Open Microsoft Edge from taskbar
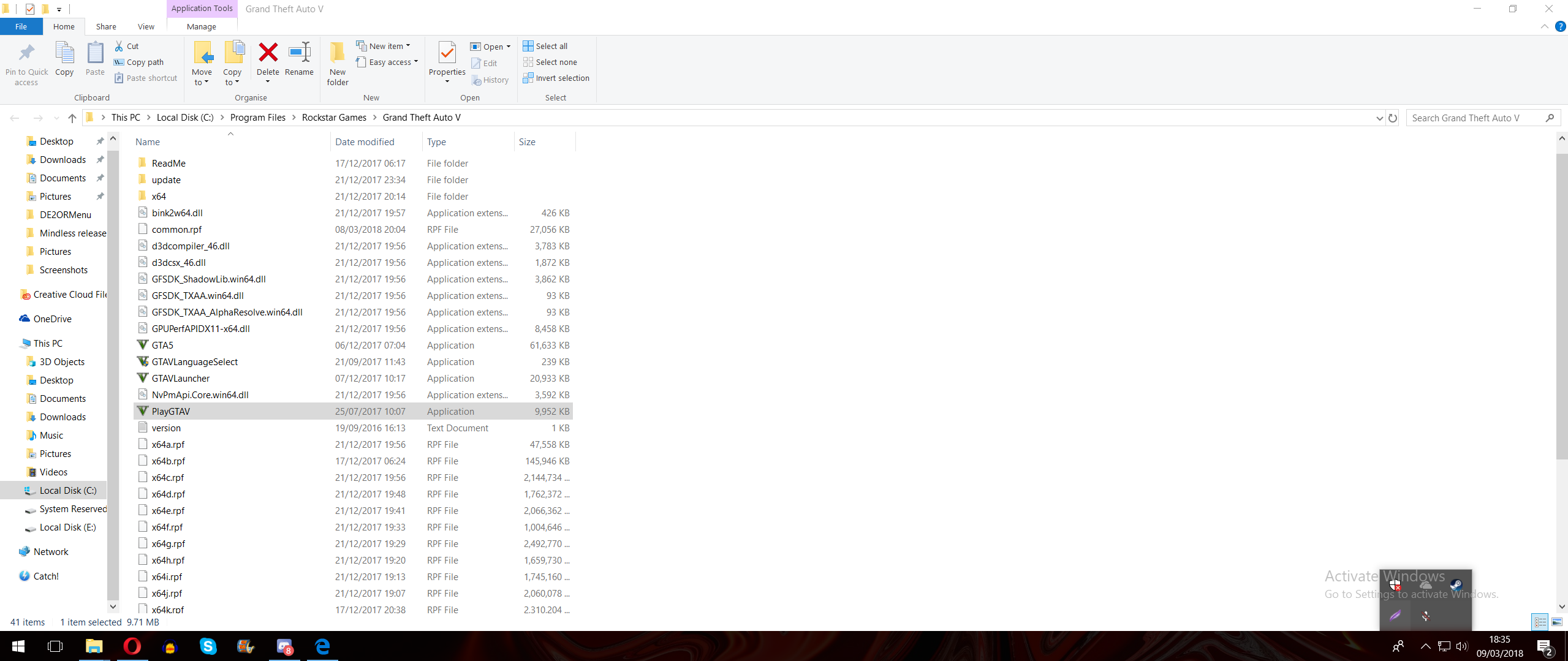Image resolution: width=1568 pixels, height=661 pixels. click(x=322, y=646)
